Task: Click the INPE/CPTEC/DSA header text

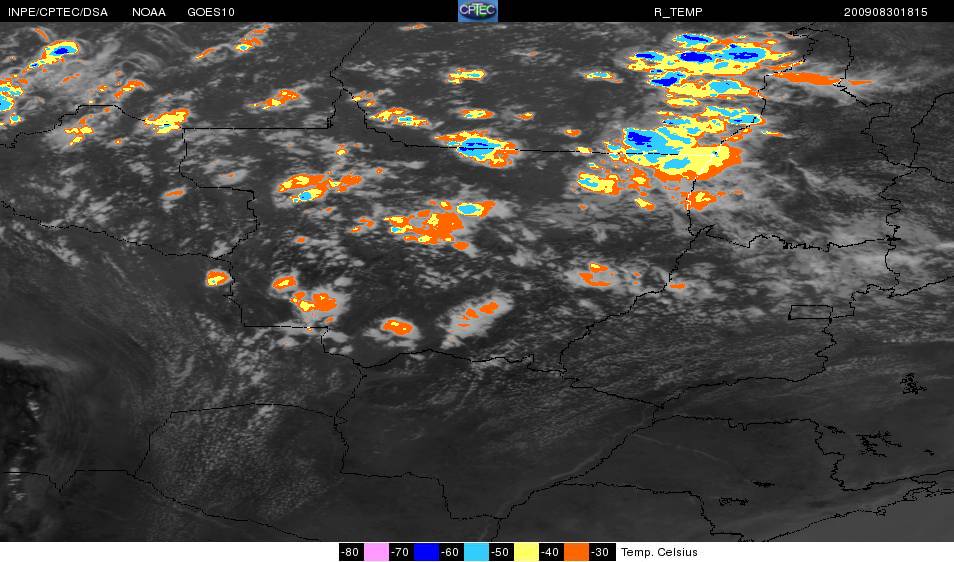Action: tap(58, 12)
